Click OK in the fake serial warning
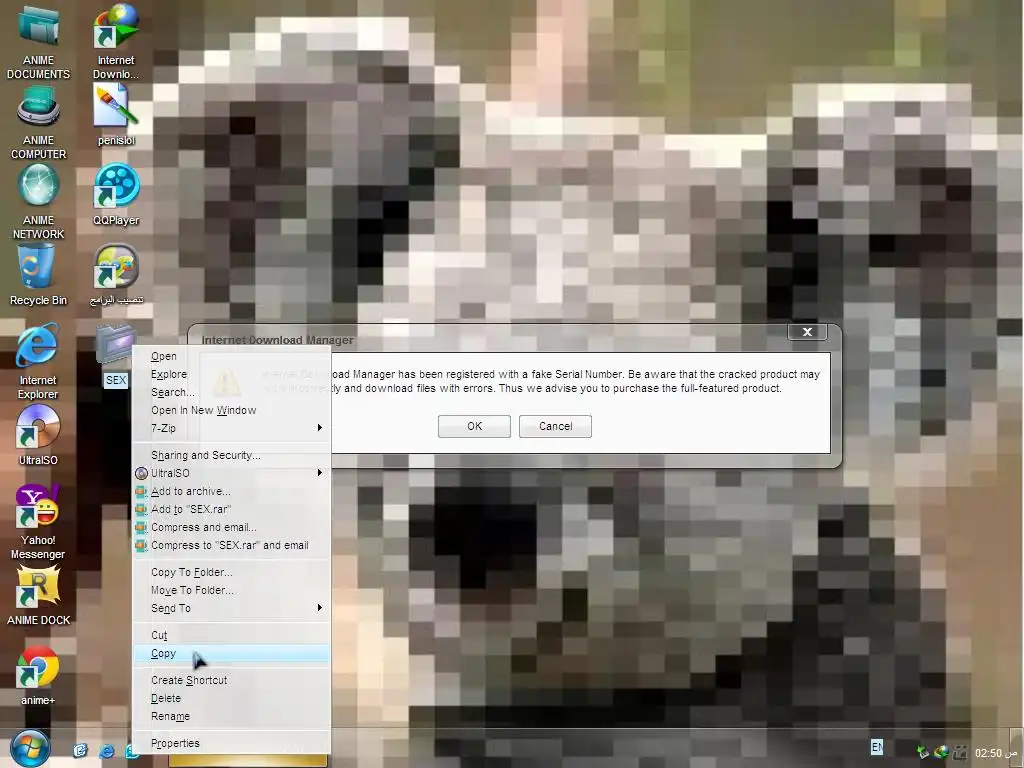Image resolution: width=1024 pixels, height=768 pixels. click(474, 426)
